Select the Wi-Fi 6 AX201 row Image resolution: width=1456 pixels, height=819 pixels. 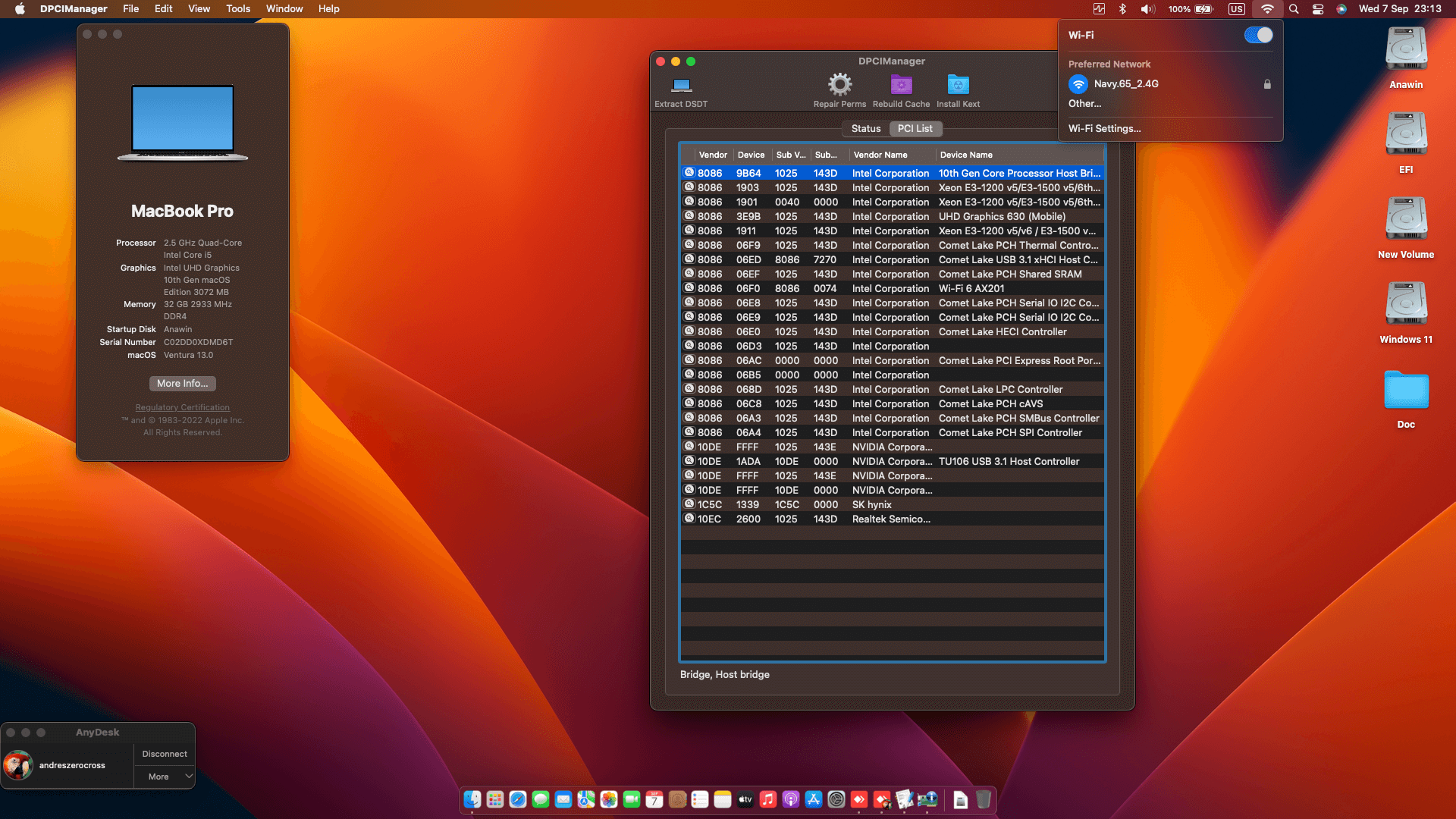(x=892, y=289)
